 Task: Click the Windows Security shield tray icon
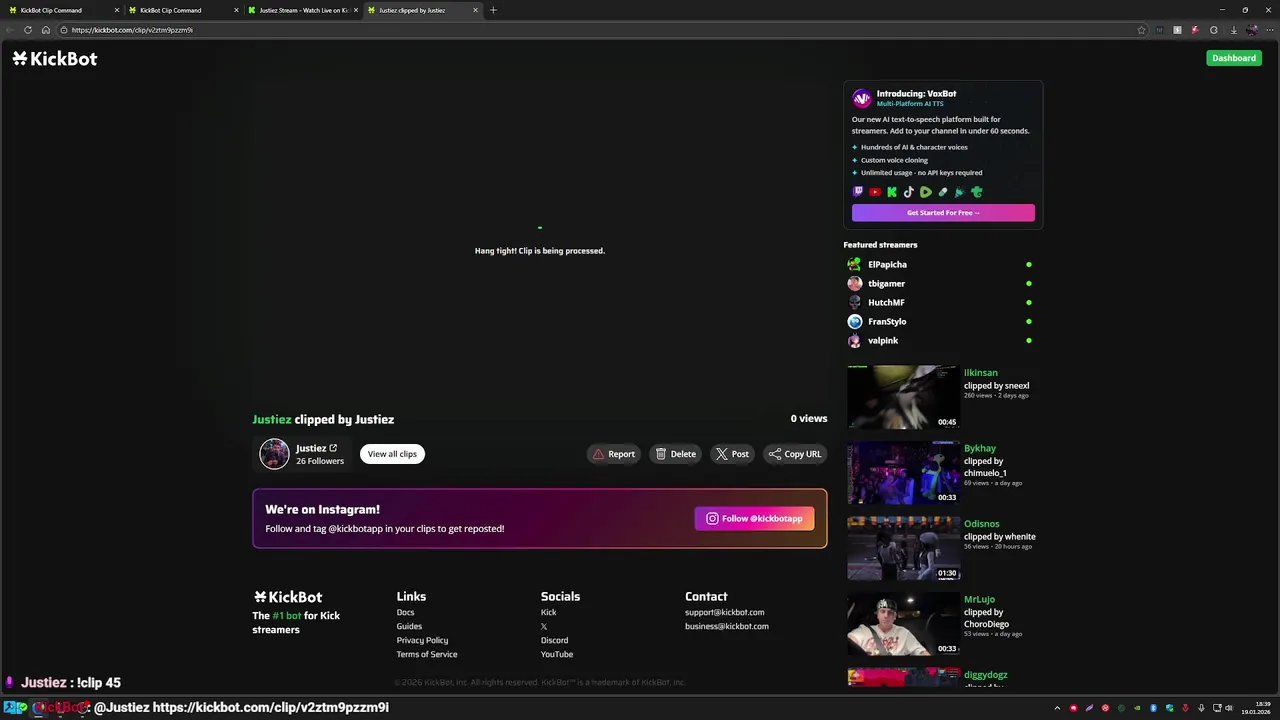(1169, 708)
